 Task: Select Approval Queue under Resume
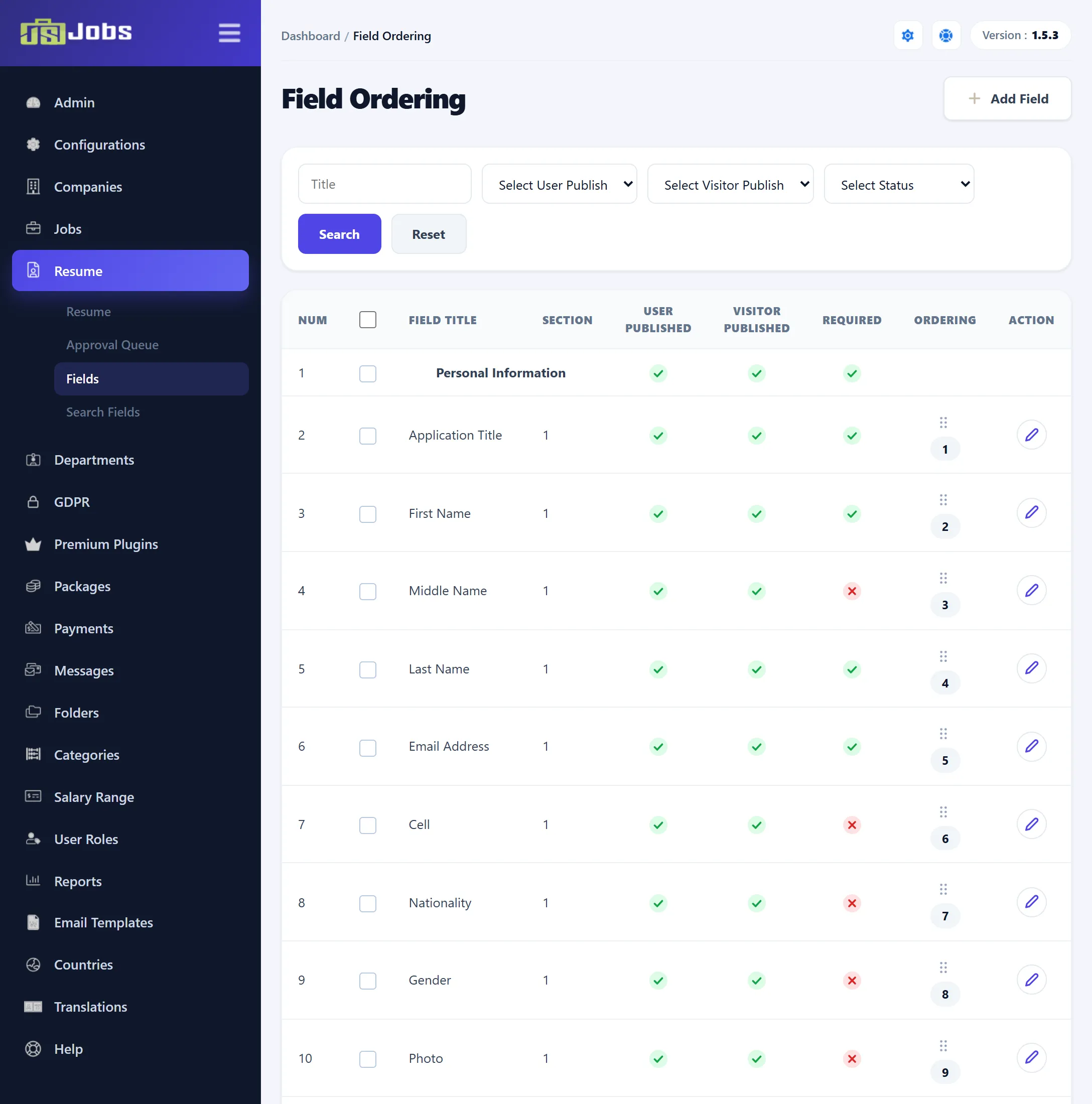click(x=112, y=345)
